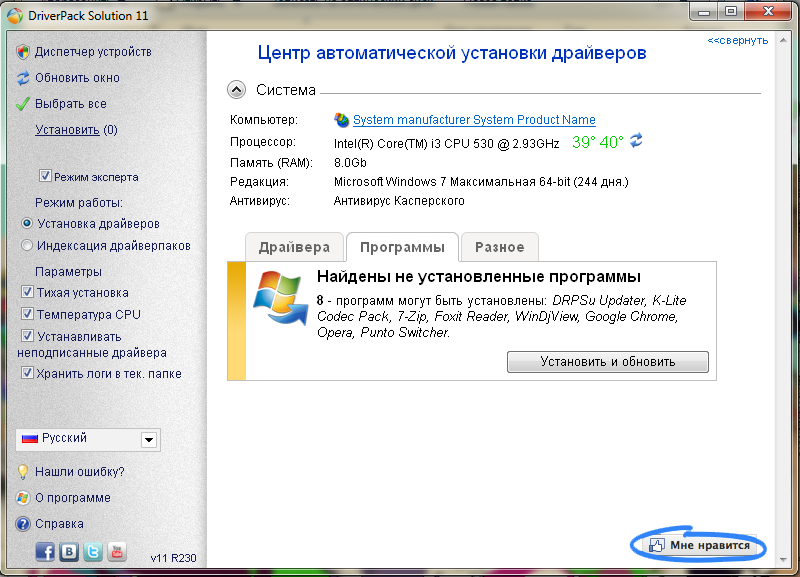
Task: Click the Параметры label
Action: (x=68, y=272)
